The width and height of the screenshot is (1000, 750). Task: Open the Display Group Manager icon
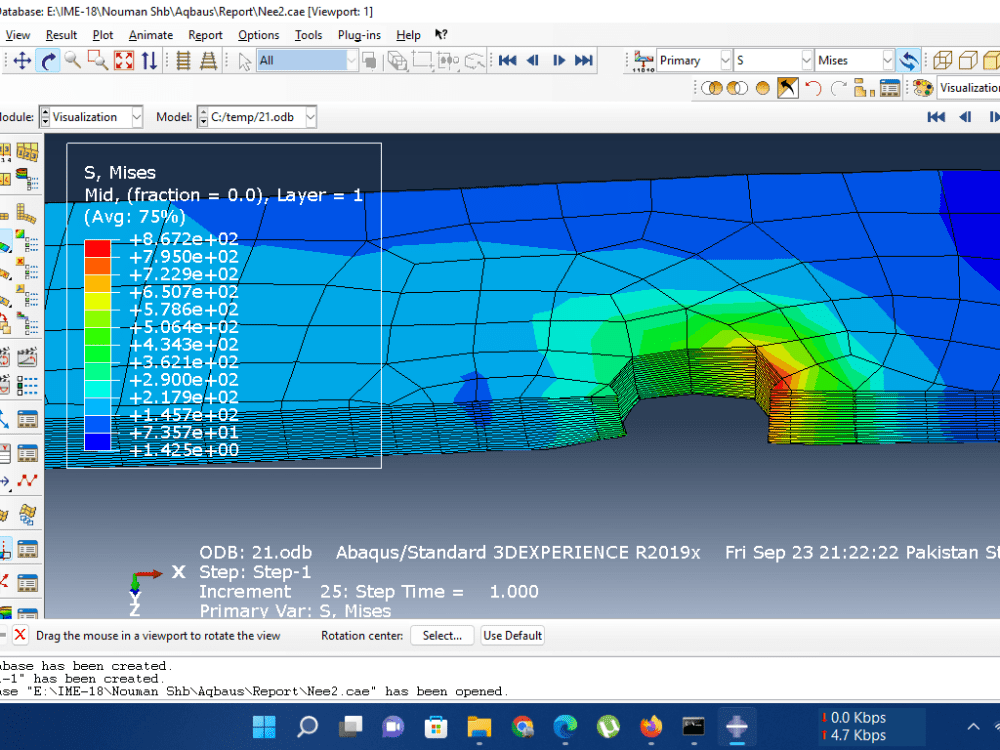pyautogui.click(x=890, y=88)
